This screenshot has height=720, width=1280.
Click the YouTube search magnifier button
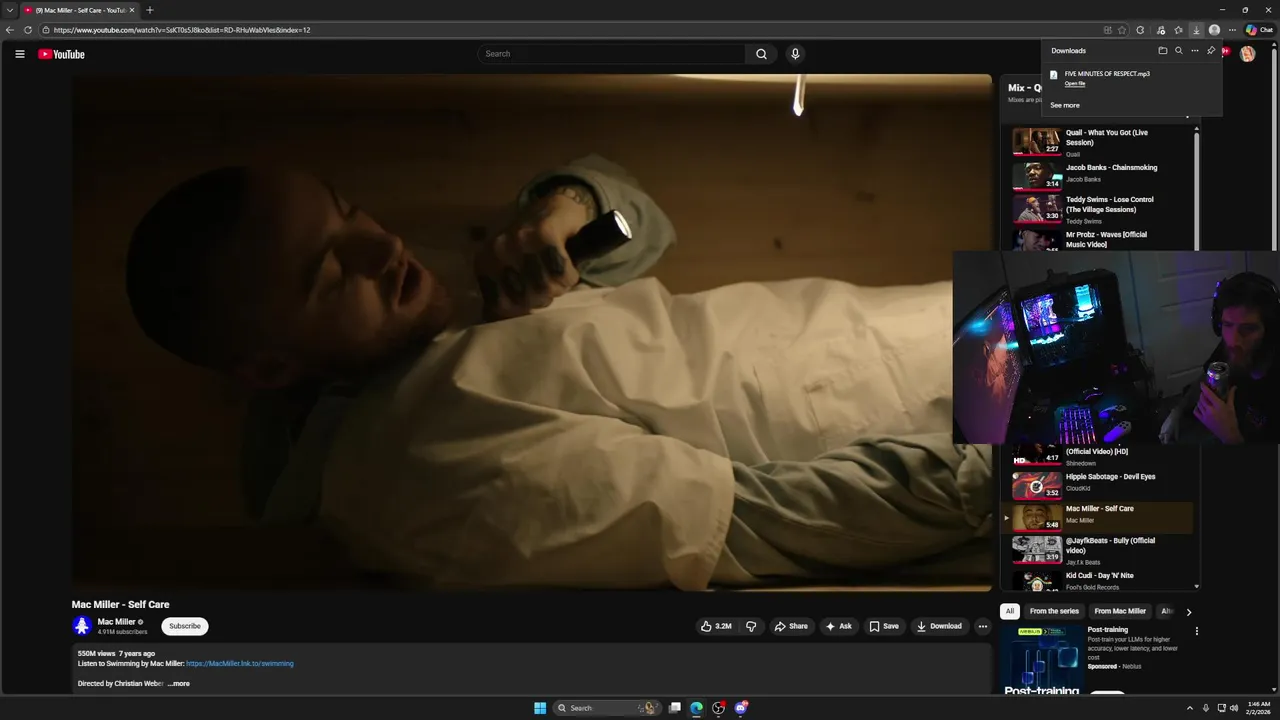point(761,54)
